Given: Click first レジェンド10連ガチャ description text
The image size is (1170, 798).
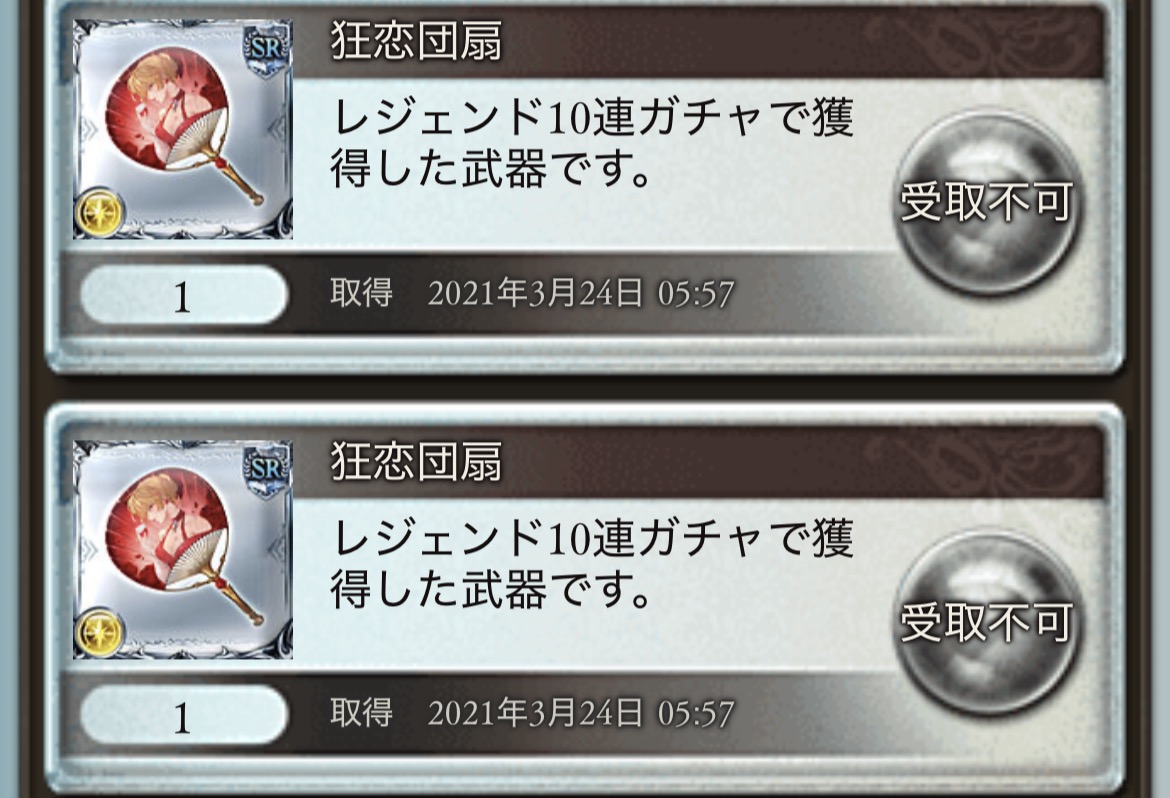Looking at the screenshot, I should coord(592,144).
